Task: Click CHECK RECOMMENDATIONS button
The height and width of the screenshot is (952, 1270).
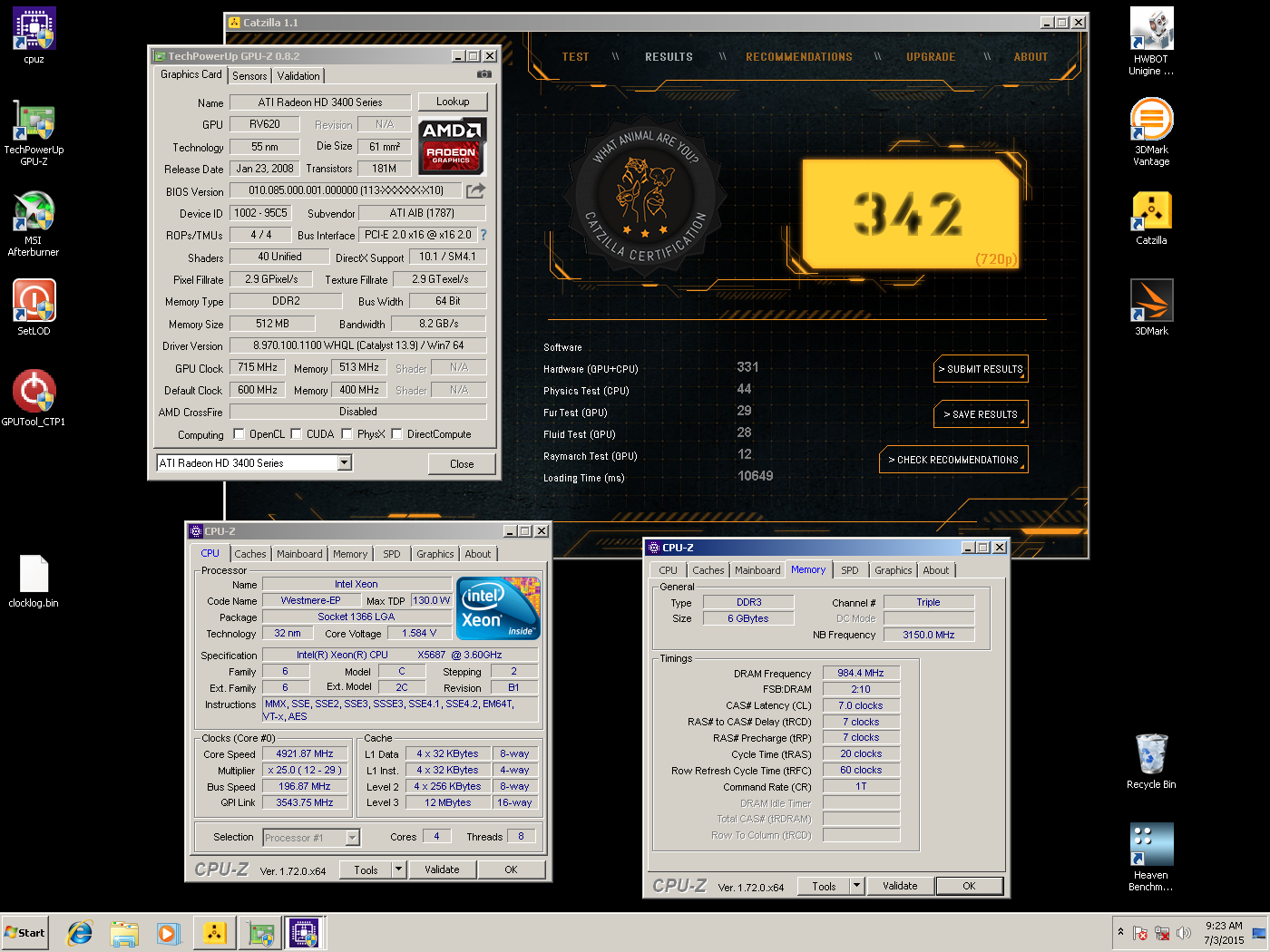Action: [953, 460]
